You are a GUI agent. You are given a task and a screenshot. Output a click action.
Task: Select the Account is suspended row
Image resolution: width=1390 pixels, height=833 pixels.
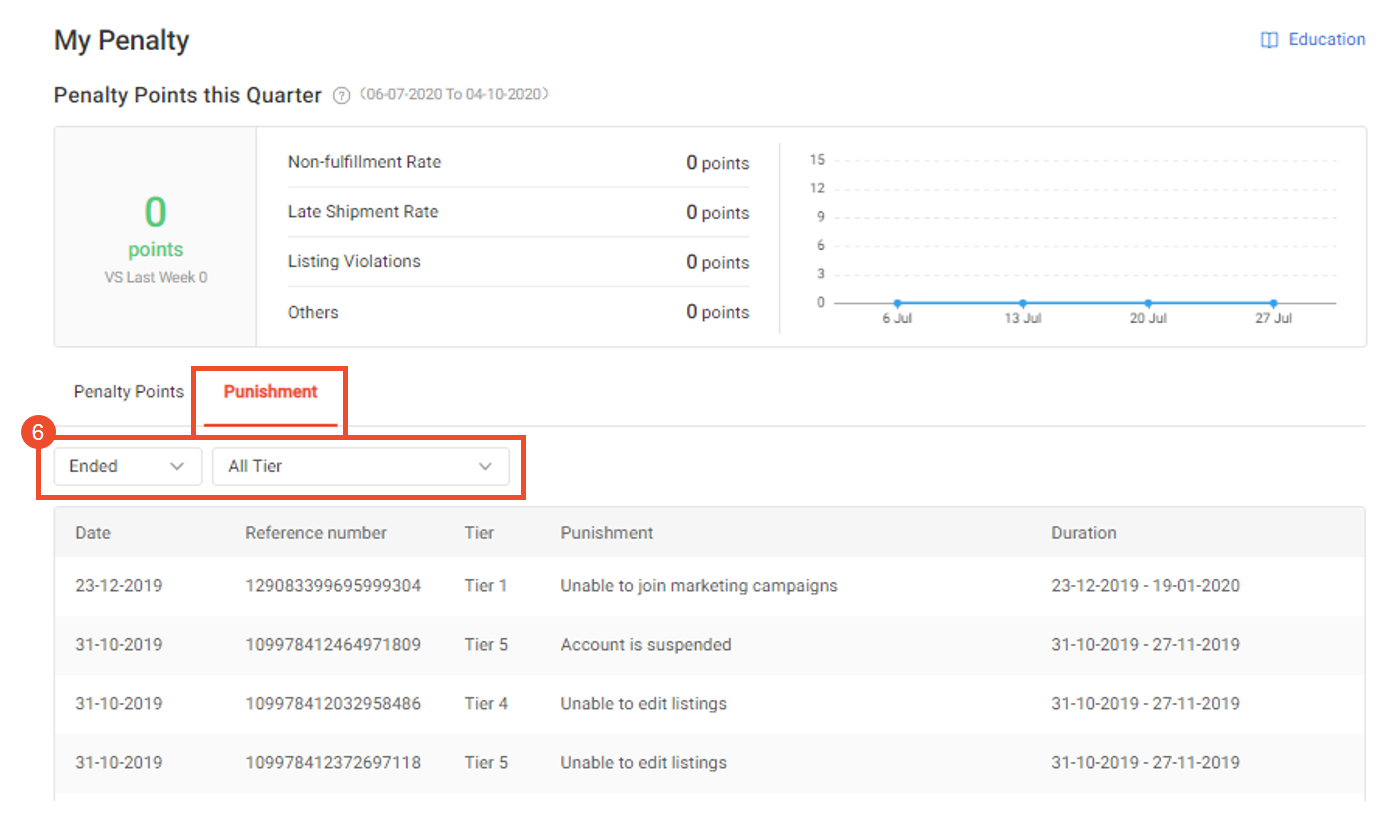tap(646, 645)
